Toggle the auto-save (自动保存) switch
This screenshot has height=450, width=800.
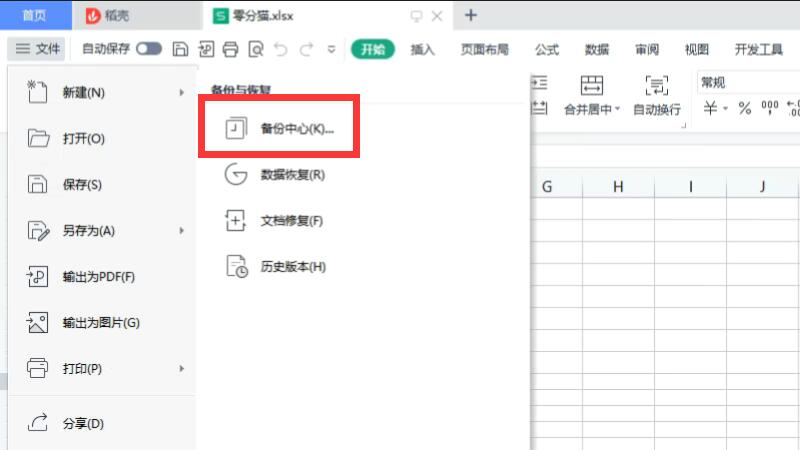coord(149,48)
